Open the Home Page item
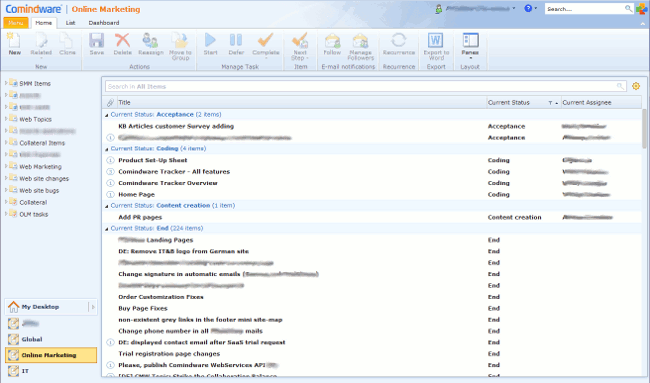This screenshot has height=383, width=650. (136, 194)
